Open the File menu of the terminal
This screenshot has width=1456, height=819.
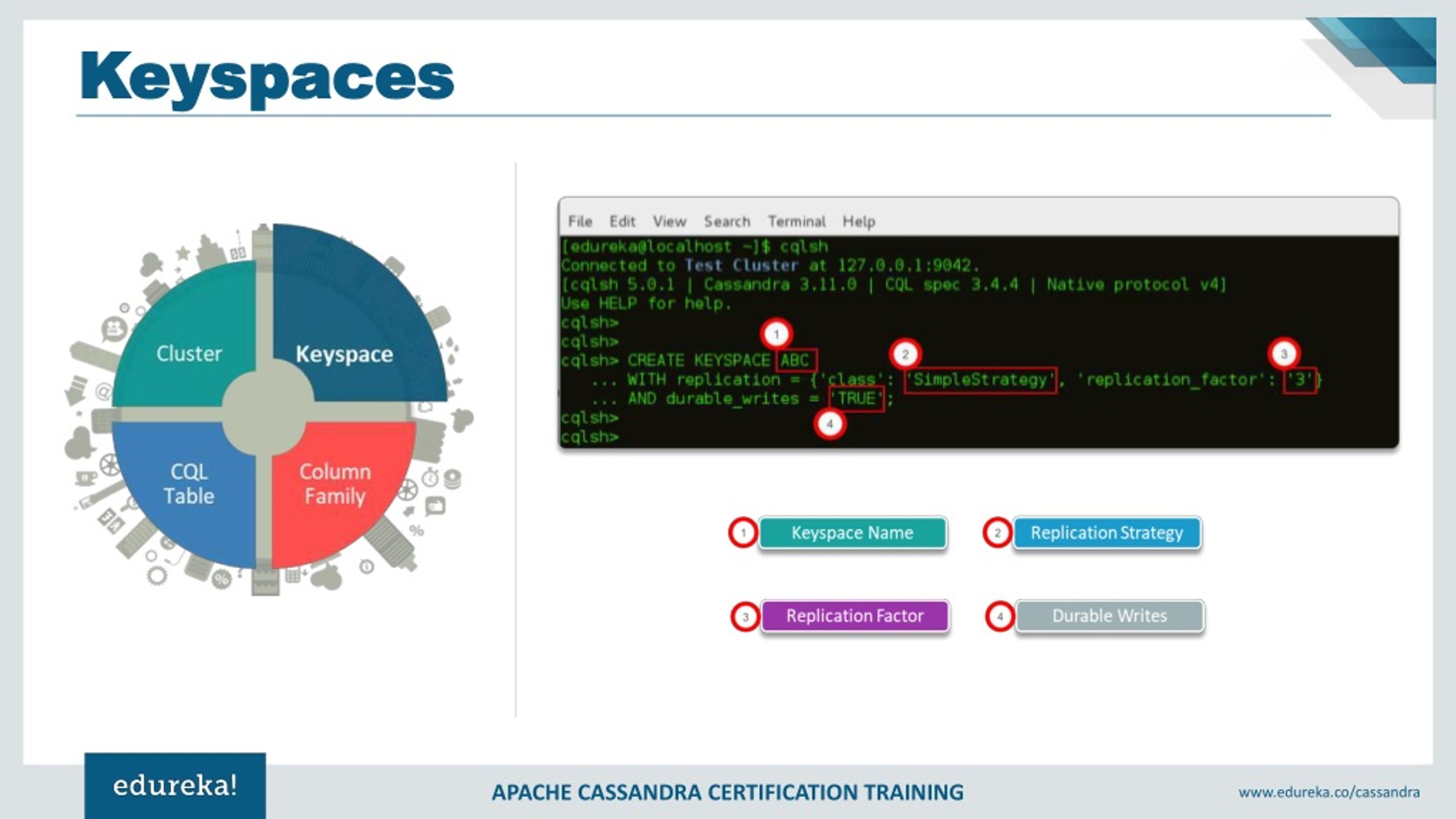coord(581,222)
